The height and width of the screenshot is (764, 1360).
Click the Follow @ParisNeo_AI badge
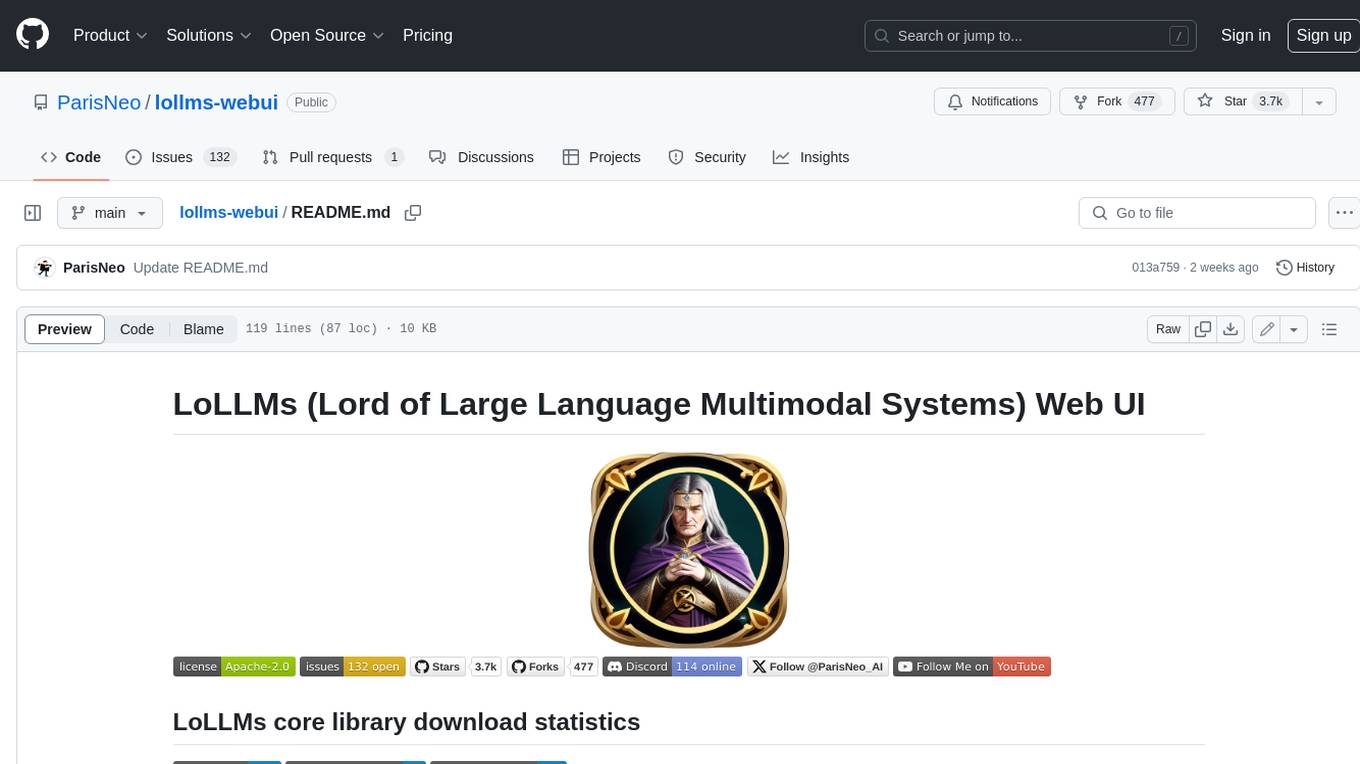(817, 667)
